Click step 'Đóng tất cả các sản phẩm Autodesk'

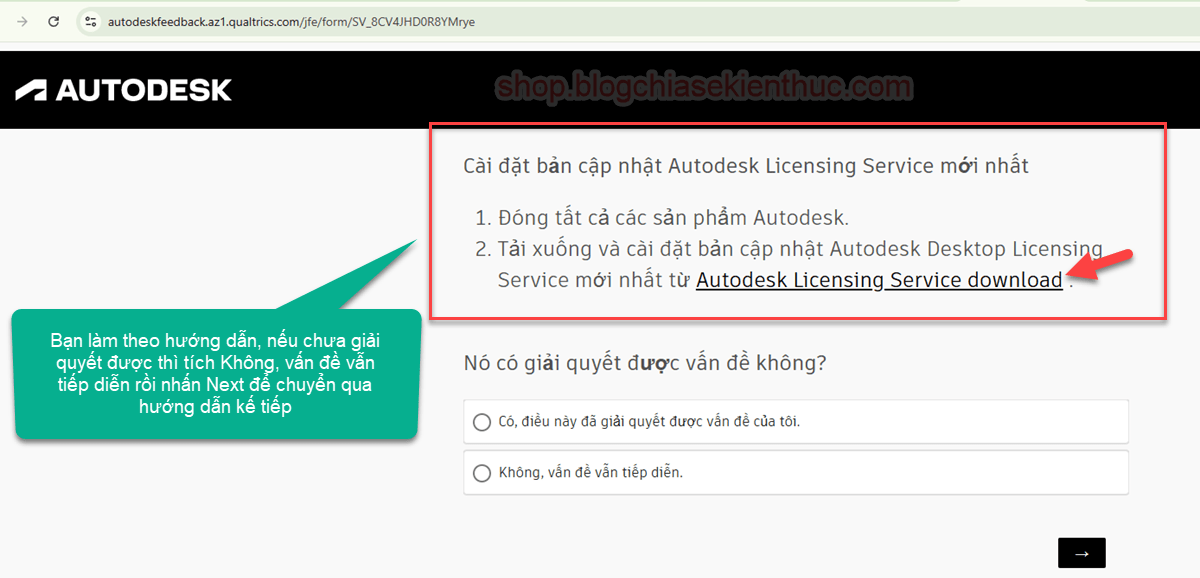point(672,217)
